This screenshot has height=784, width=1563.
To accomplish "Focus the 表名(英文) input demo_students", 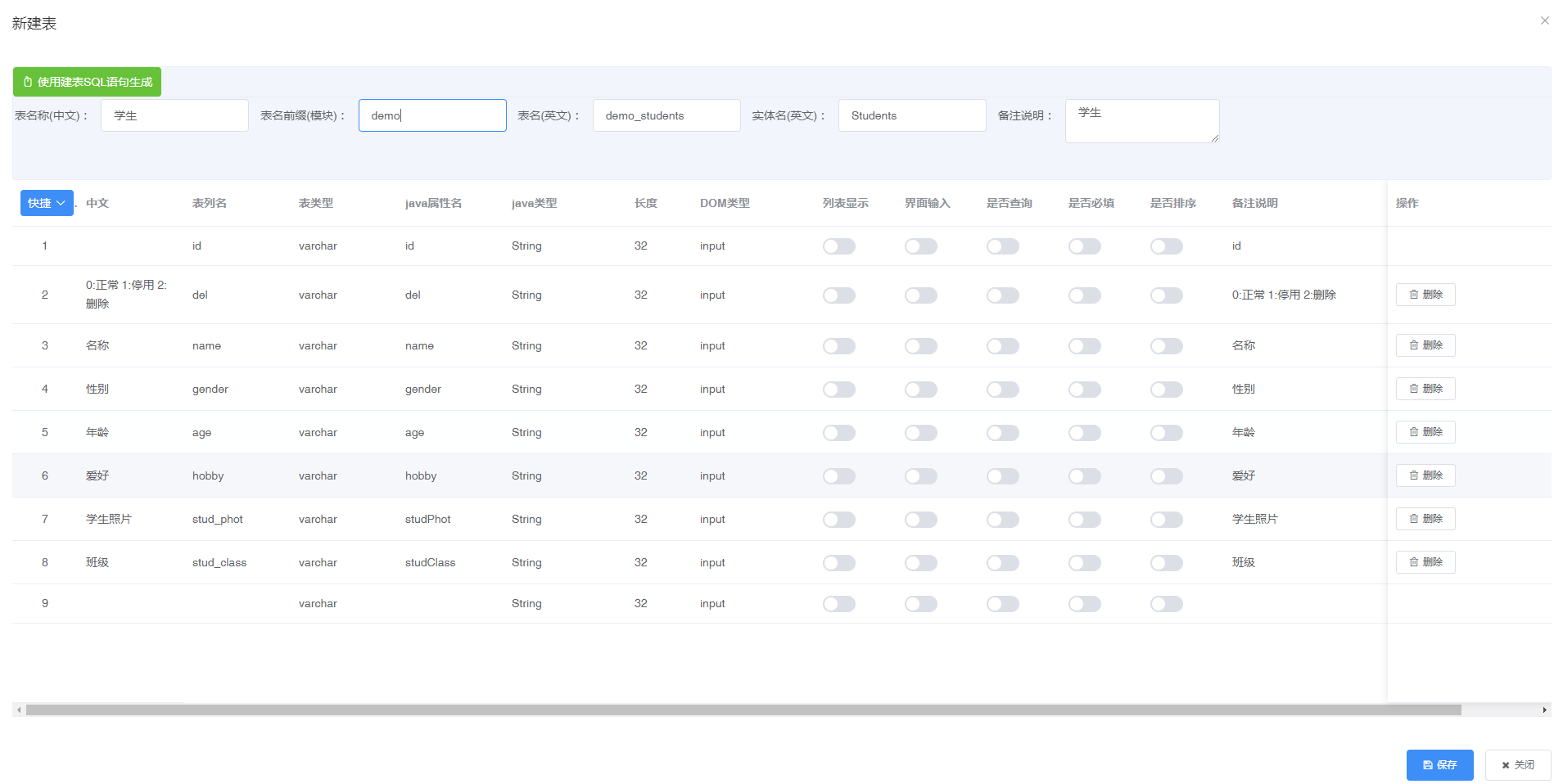I will [666, 115].
